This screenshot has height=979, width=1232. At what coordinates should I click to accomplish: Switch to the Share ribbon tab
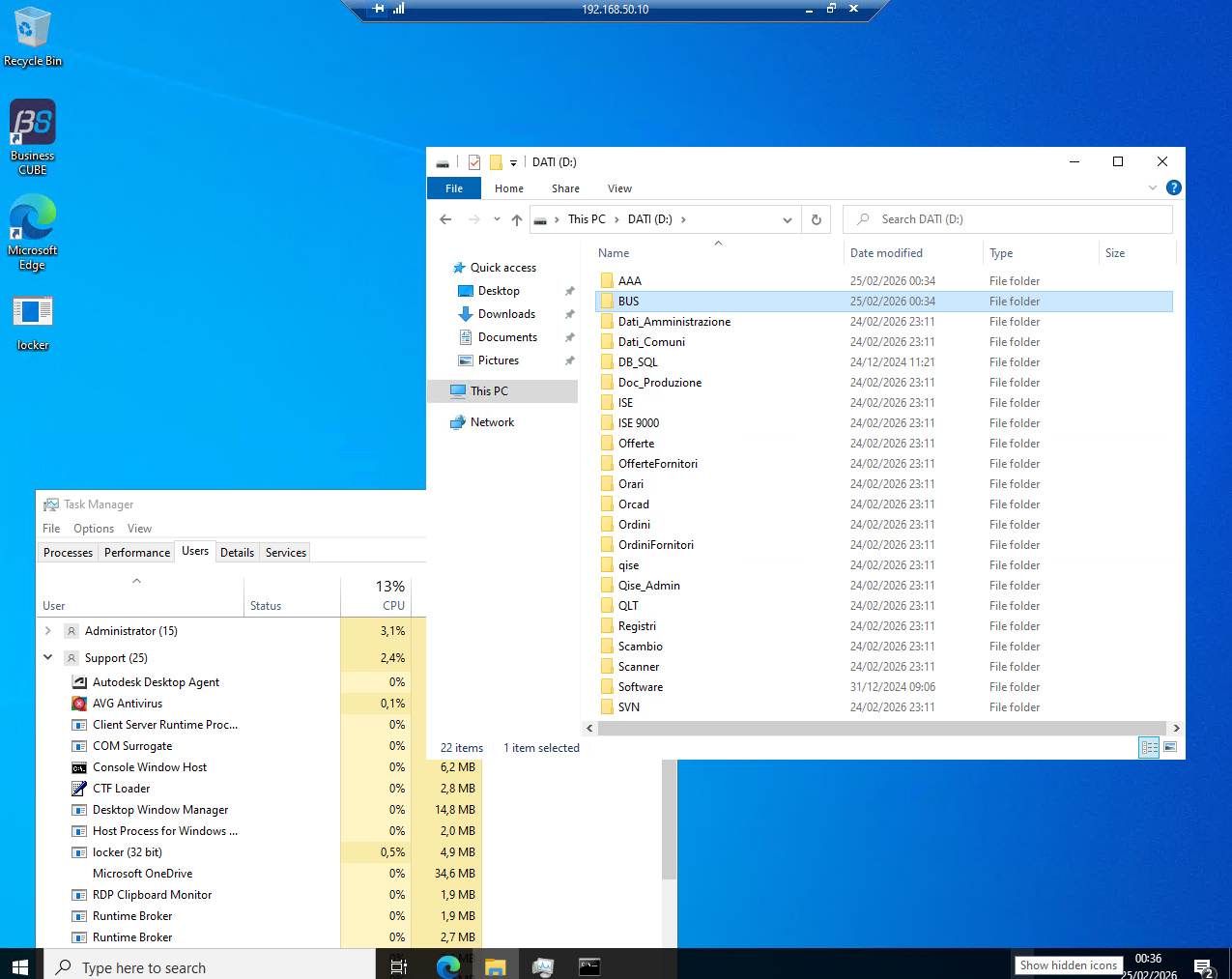click(566, 188)
